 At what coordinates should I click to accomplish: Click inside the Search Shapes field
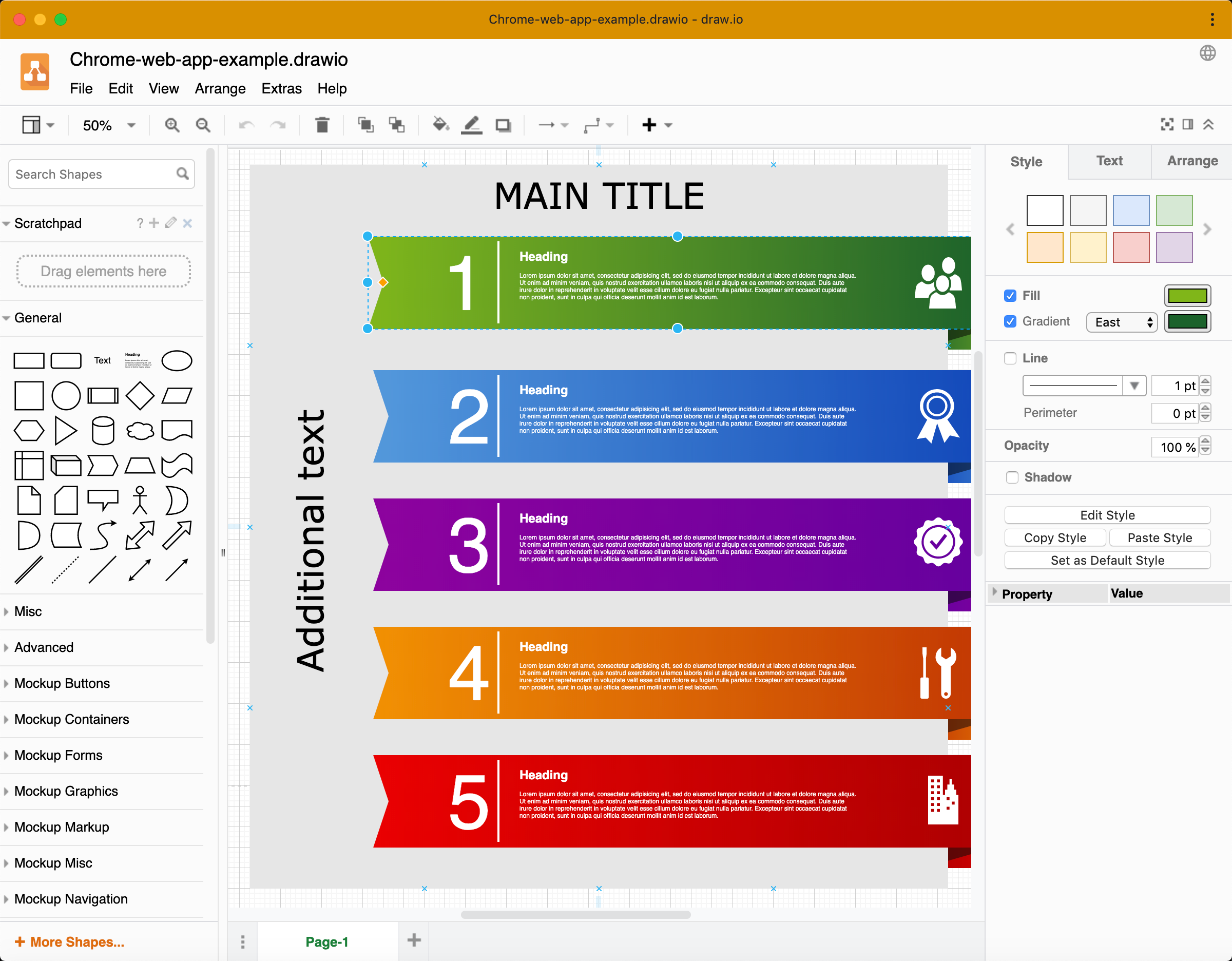[85, 174]
